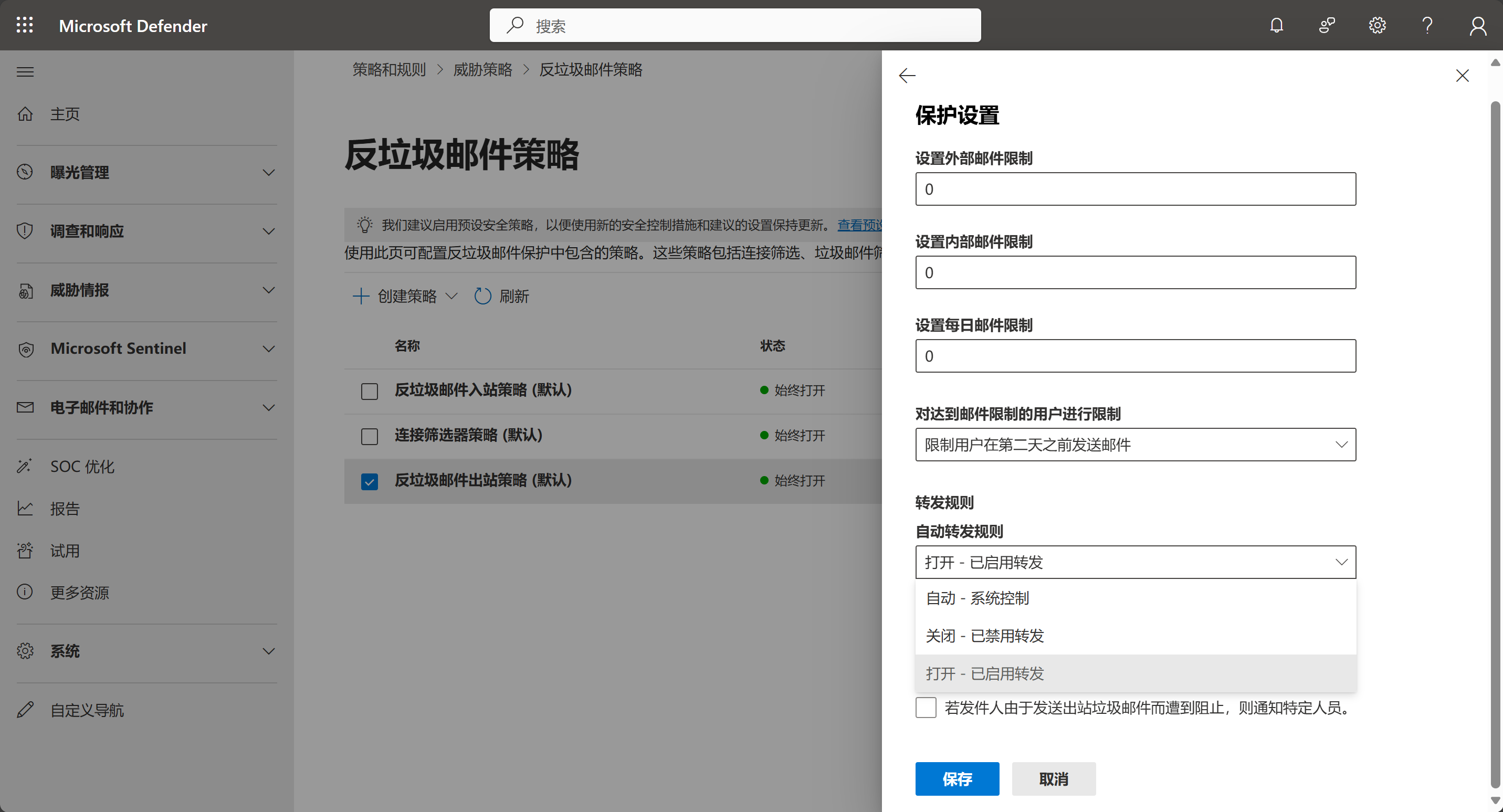
Task: Follow the 查看预设 link in banner
Action: click(859, 225)
